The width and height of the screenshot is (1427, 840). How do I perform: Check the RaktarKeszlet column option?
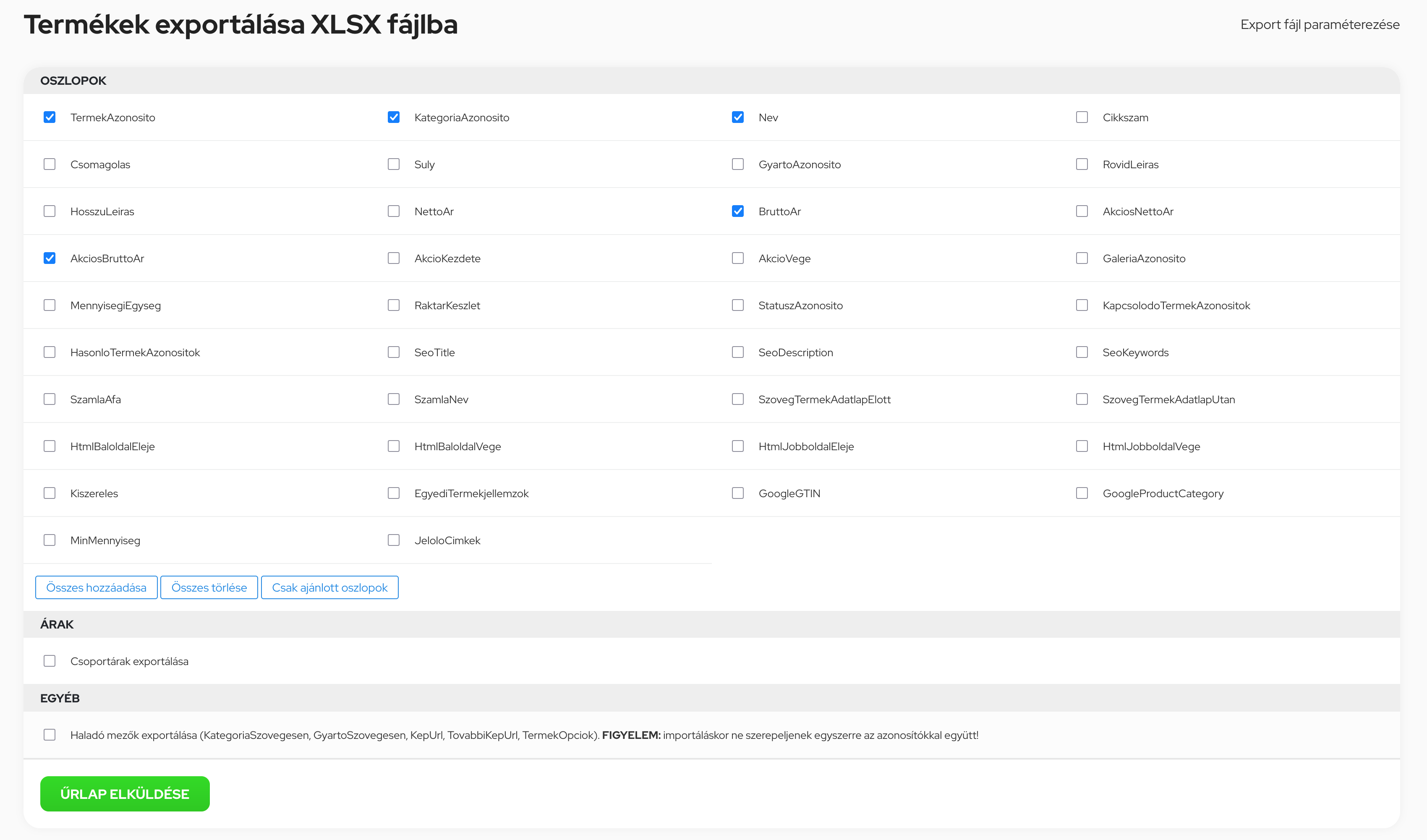(394, 305)
